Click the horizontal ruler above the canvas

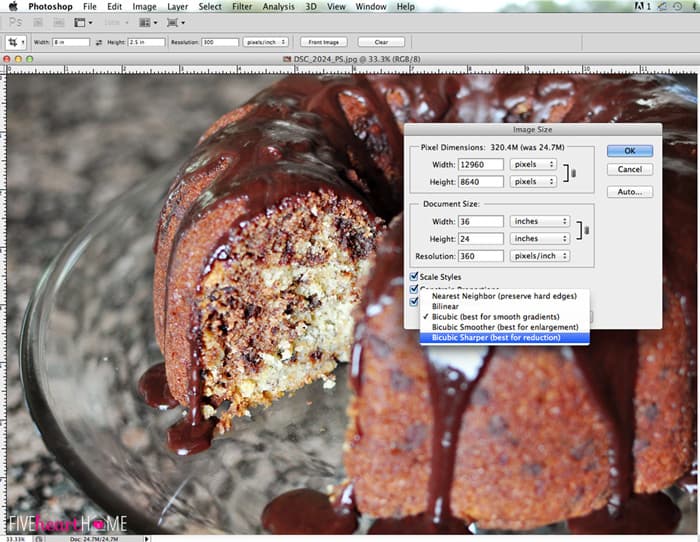point(351,69)
